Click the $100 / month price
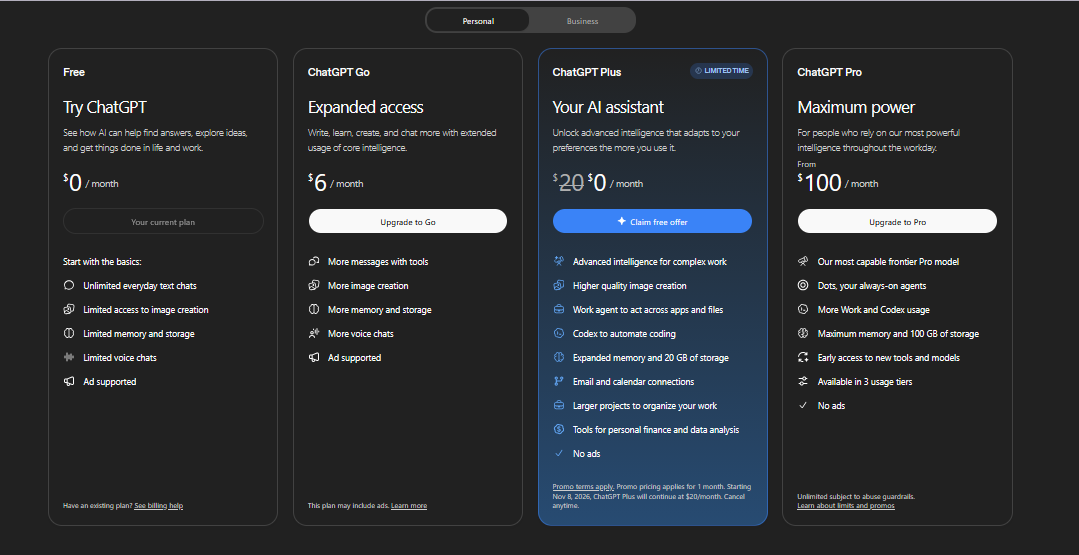 pos(837,183)
